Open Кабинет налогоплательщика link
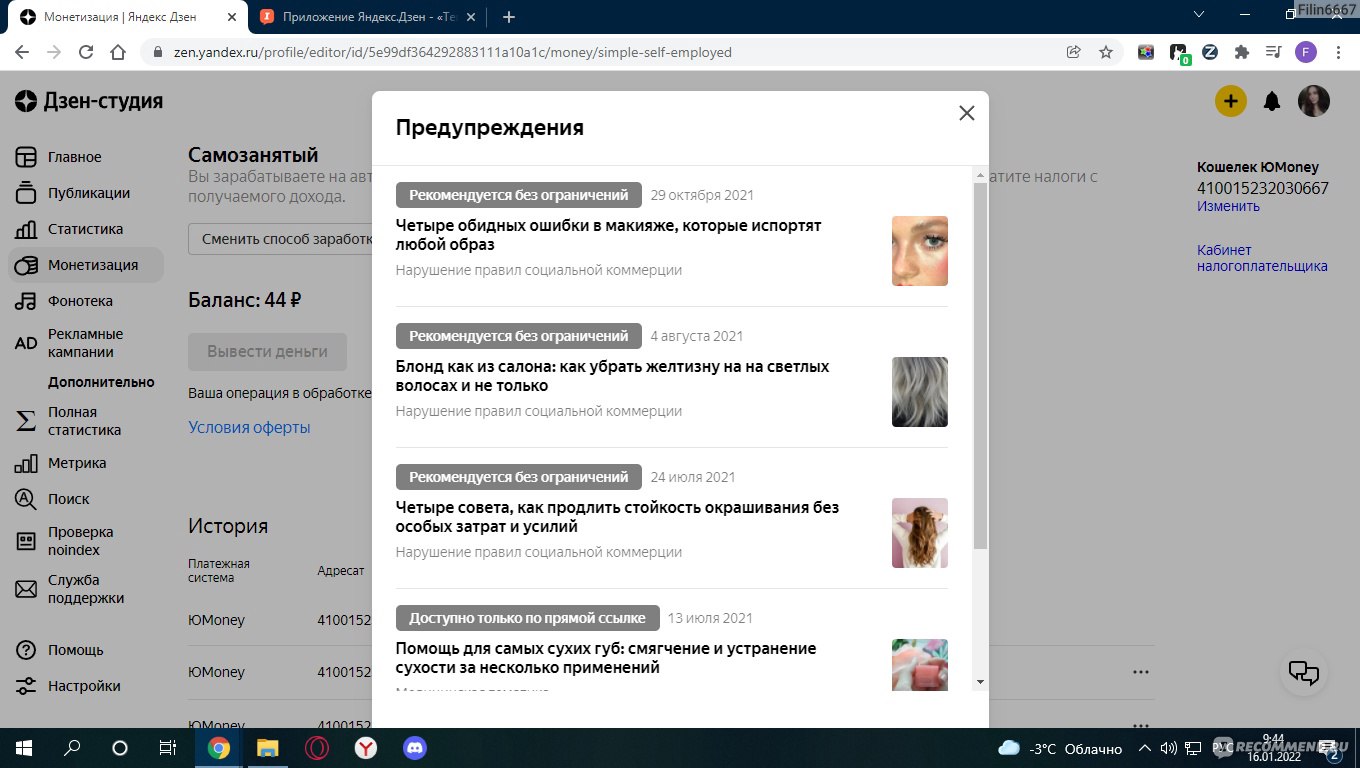 click(1262, 258)
